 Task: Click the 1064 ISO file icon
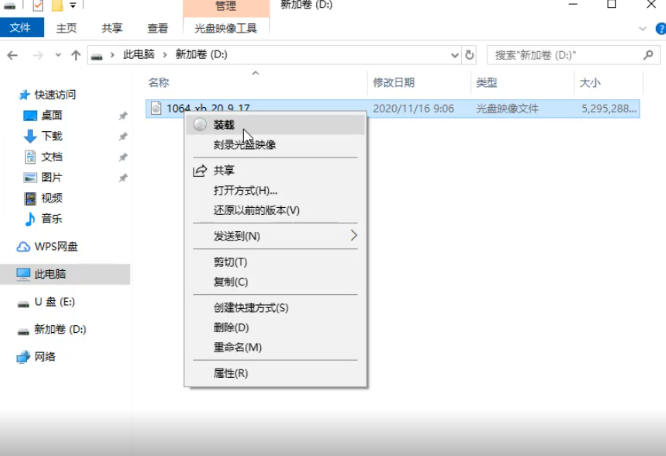point(156,107)
